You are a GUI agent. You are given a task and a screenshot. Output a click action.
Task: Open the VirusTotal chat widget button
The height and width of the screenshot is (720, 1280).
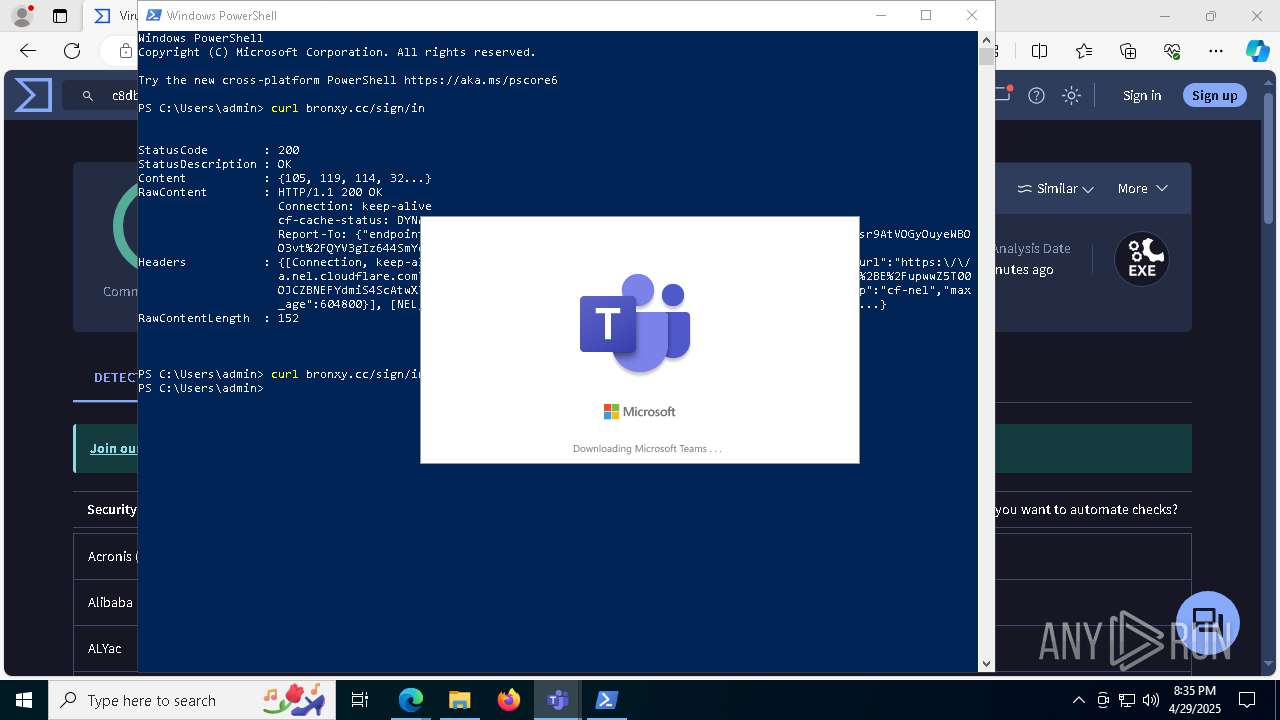(x=1208, y=622)
